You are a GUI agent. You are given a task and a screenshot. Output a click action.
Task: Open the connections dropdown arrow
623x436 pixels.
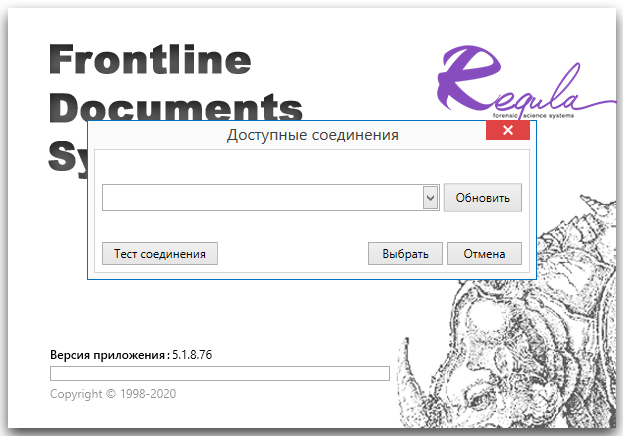(x=431, y=197)
